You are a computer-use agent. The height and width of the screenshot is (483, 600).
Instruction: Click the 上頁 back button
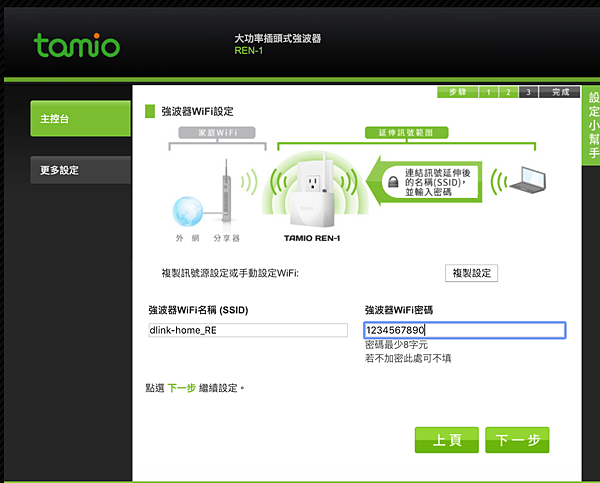pyautogui.click(x=447, y=440)
